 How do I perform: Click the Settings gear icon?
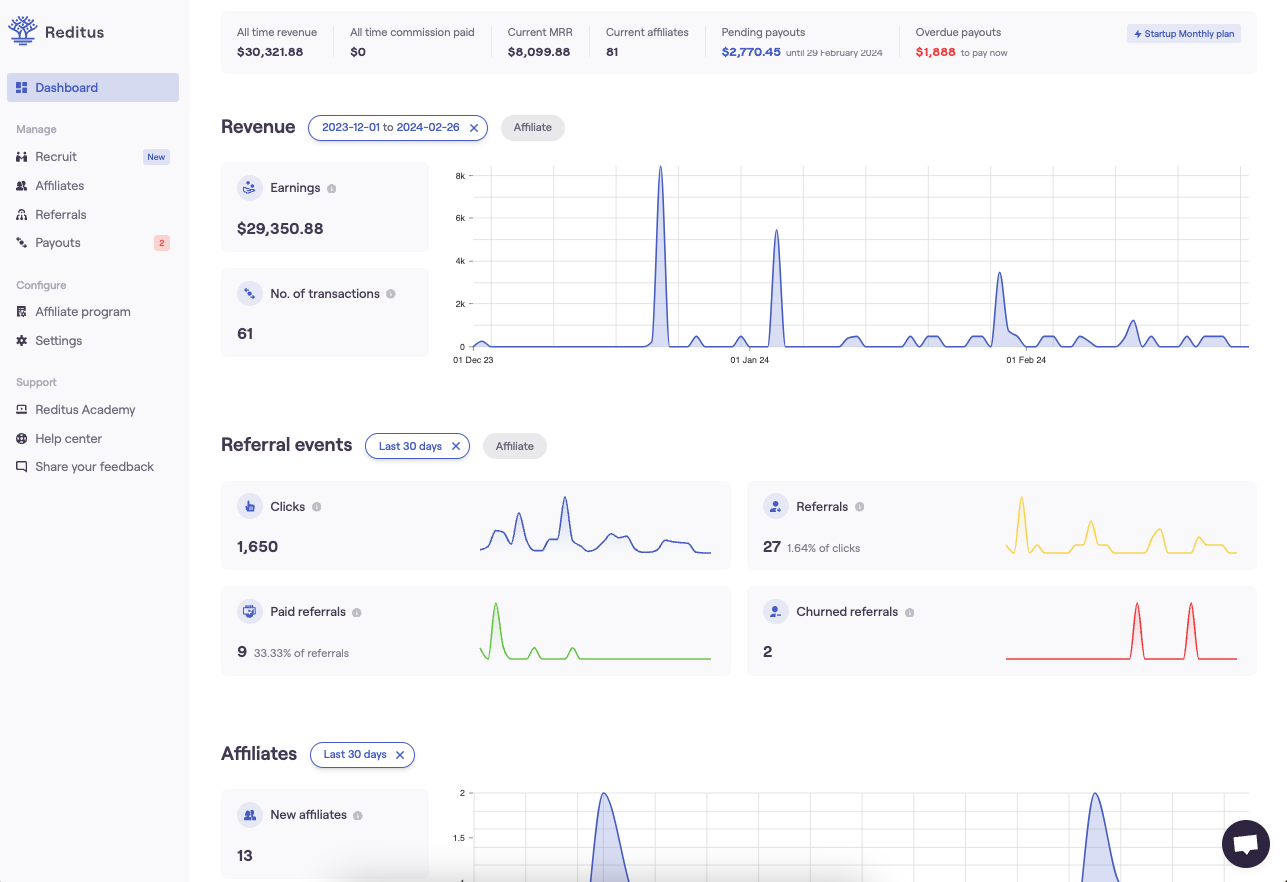[x=21, y=340]
